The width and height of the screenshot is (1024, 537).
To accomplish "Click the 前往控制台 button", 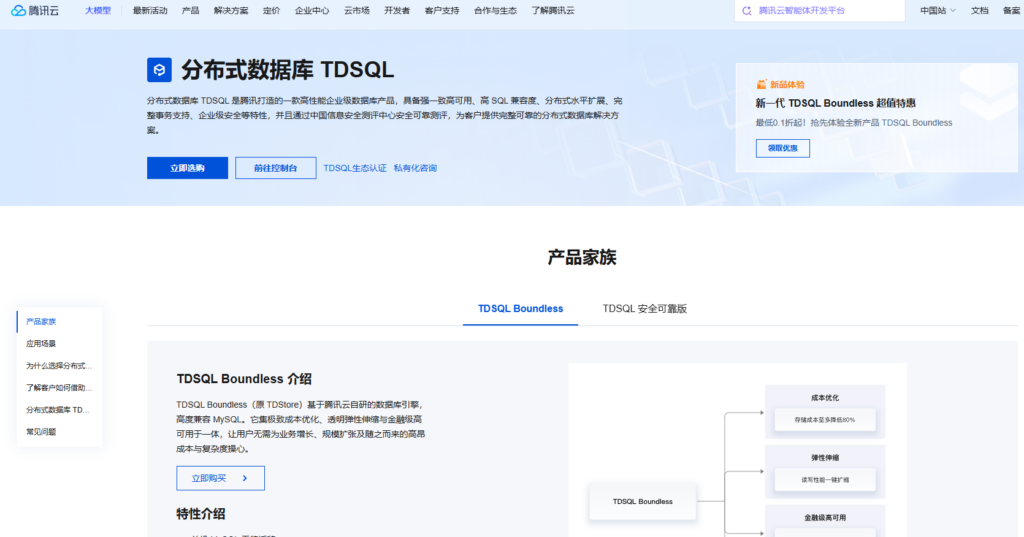I will (276, 168).
